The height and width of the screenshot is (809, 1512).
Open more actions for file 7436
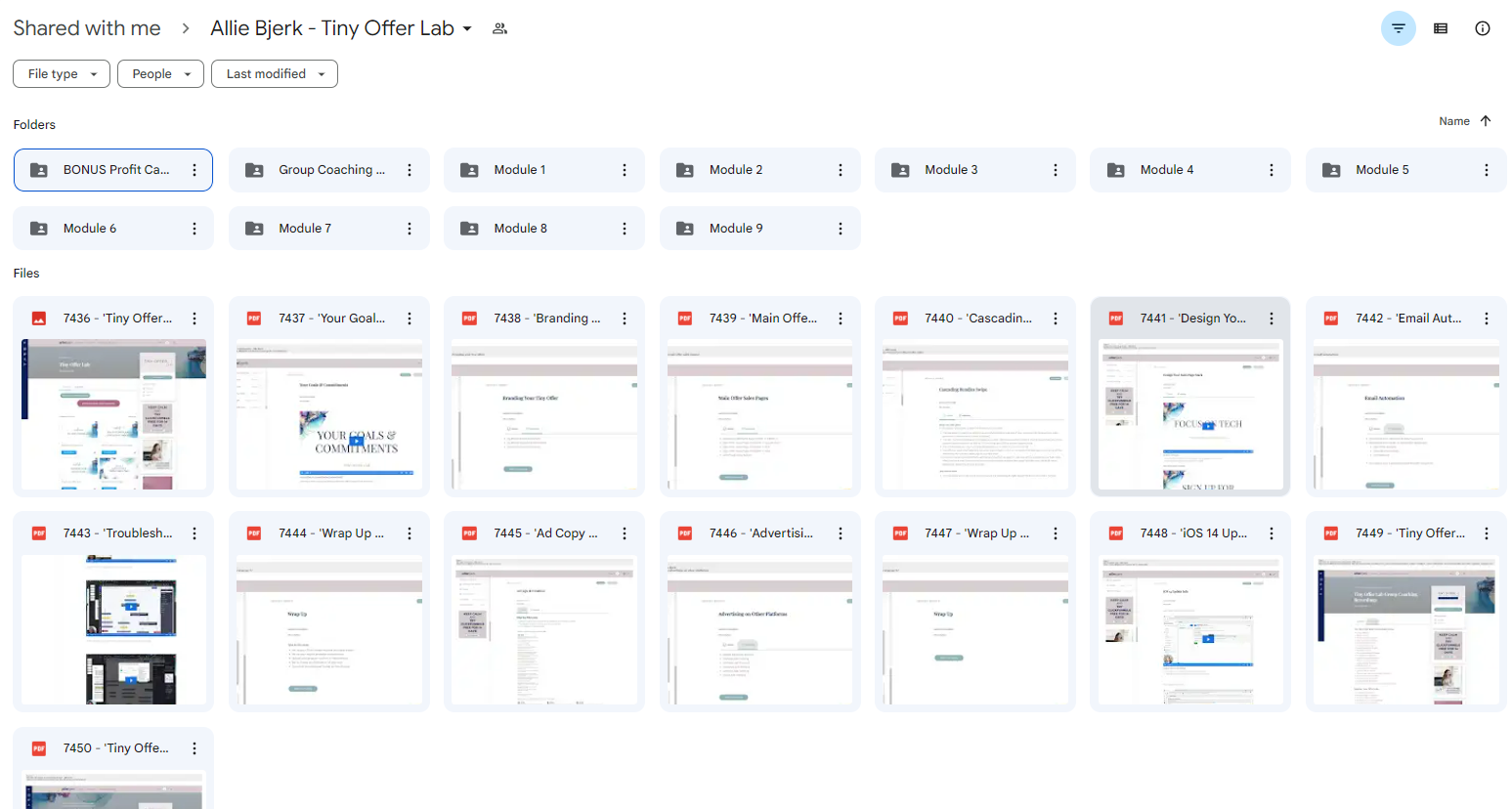[x=194, y=319]
